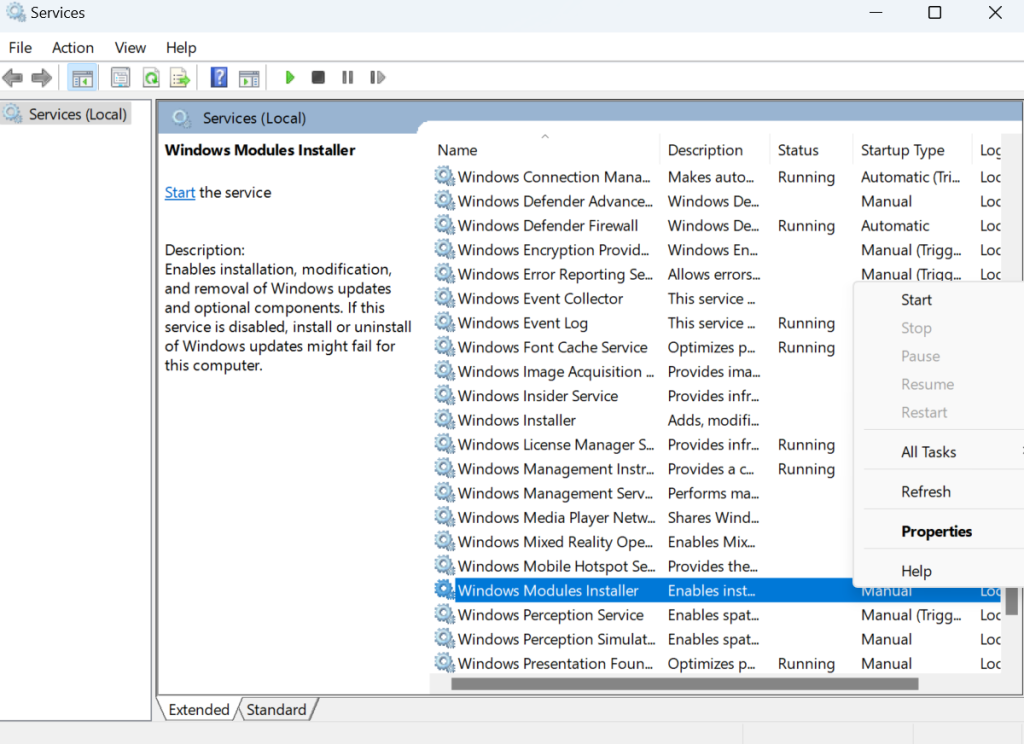Click the horizontal scrollbar below services list
This screenshot has width=1024, height=744.
coord(684,684)
